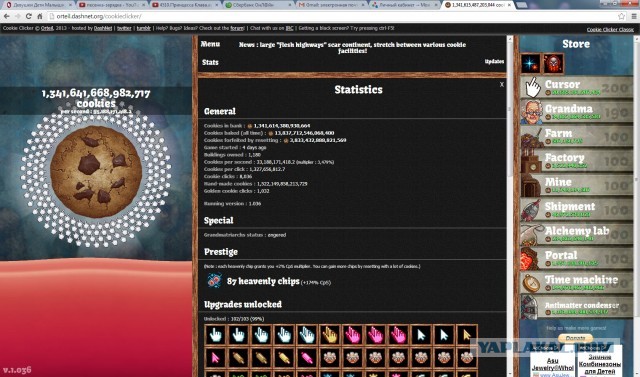The width and height of the screenshot is (640, 377).
Task: Open Cookie Clicker Classic link
Action: (610, 30)
